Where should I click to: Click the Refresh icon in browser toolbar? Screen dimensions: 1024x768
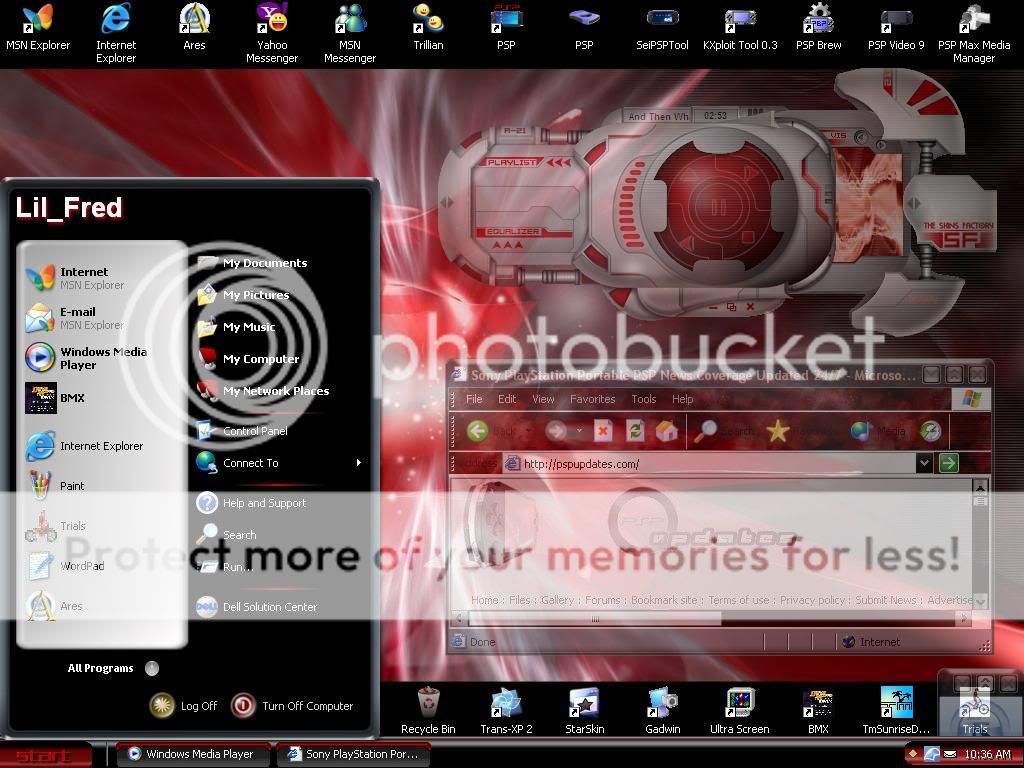(634, 431)
